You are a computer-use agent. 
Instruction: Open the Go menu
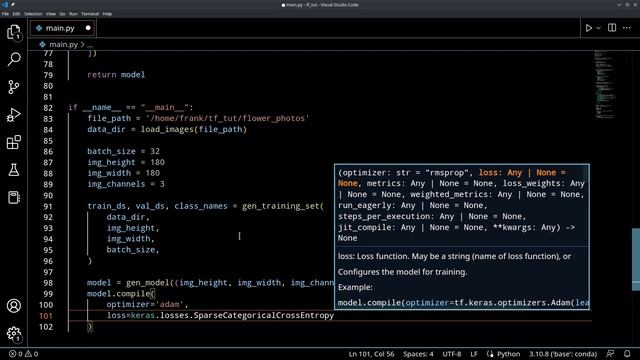[62, 13]
